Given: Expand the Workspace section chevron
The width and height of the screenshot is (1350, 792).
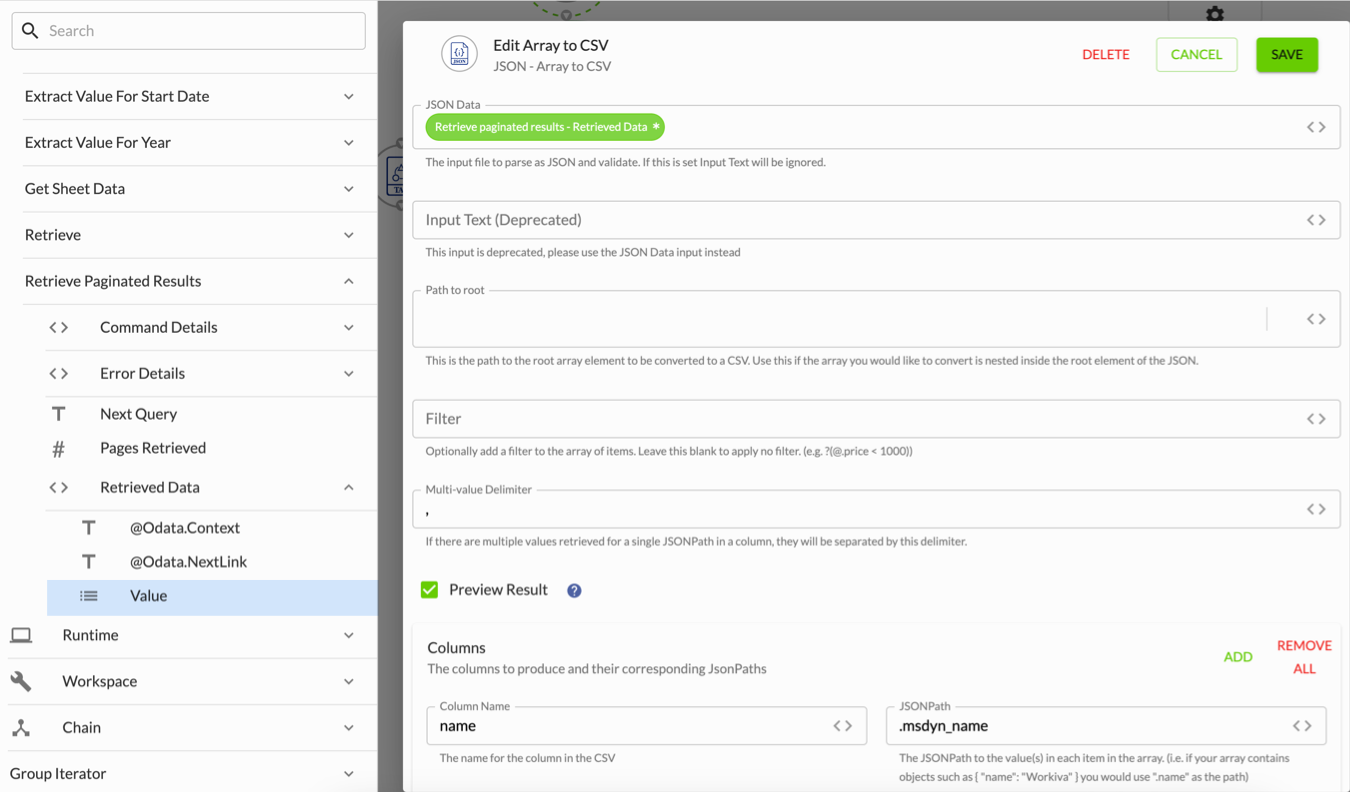Looking at the screenshot, I should point(349,682).
